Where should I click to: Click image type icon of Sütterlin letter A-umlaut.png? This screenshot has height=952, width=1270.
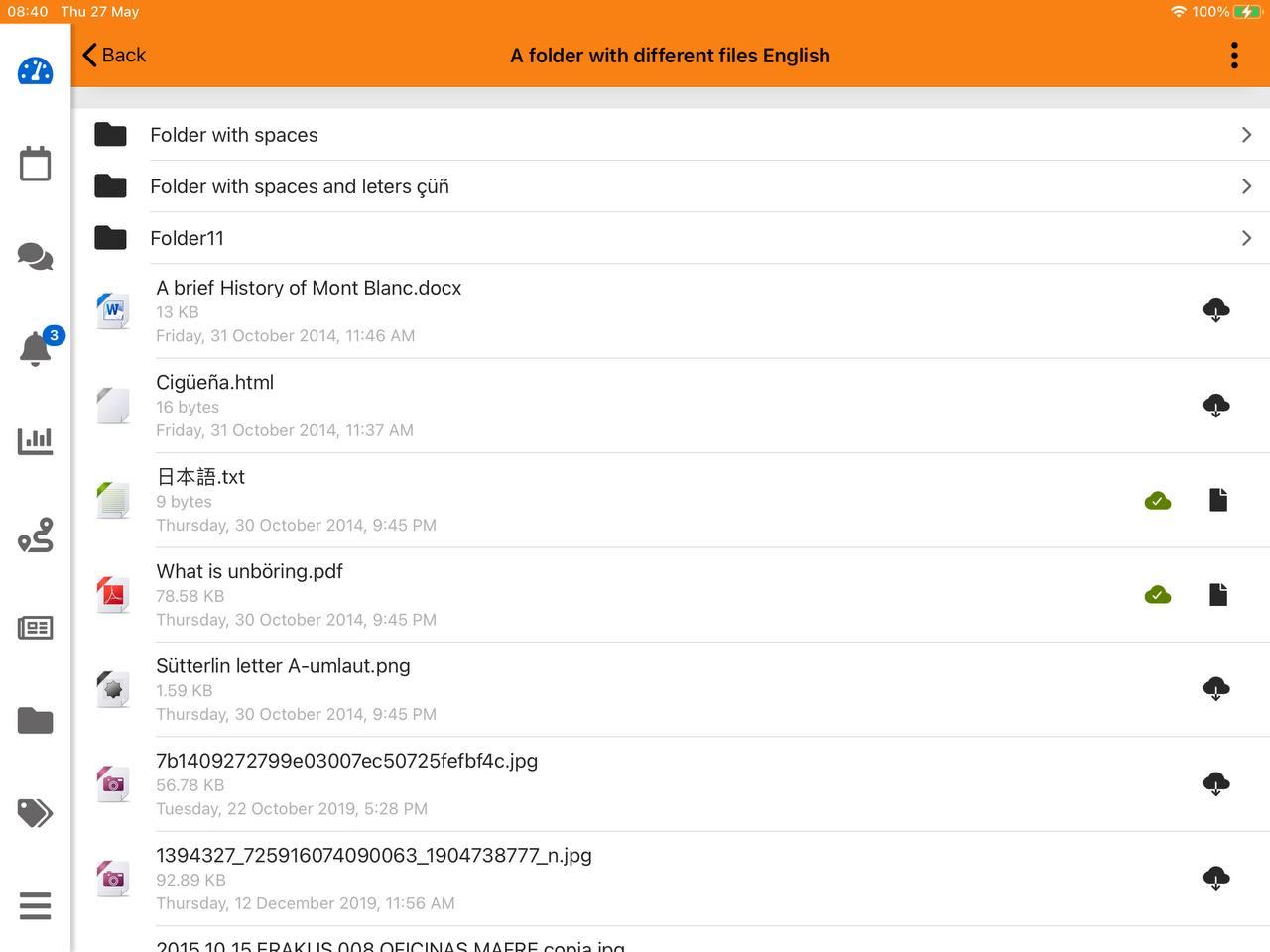[x=113, y=689]
